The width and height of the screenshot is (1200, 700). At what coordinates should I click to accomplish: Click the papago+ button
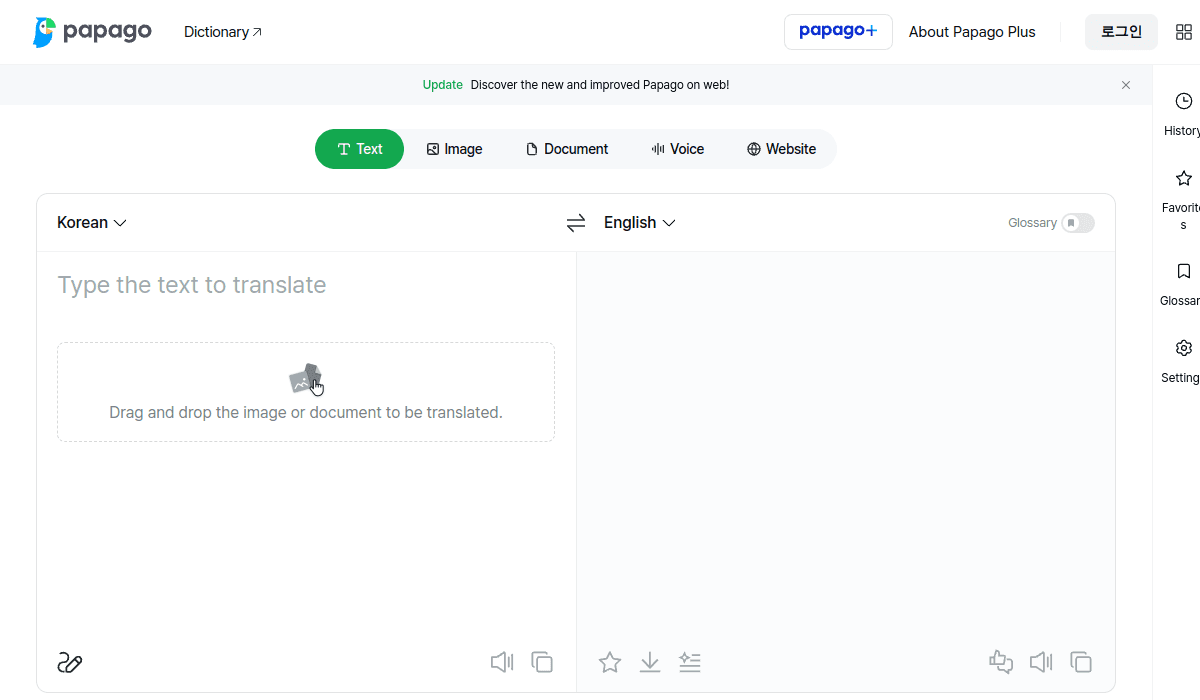838,32
